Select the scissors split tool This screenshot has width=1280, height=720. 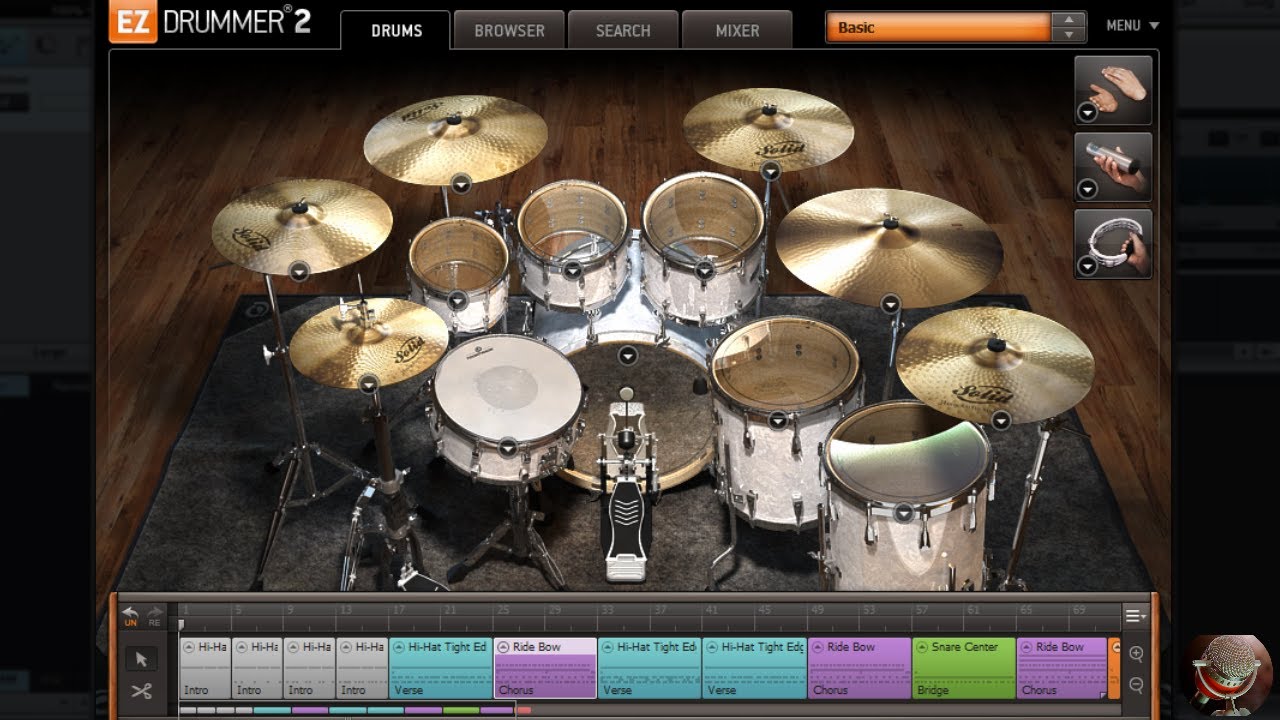tap(141, 690)
